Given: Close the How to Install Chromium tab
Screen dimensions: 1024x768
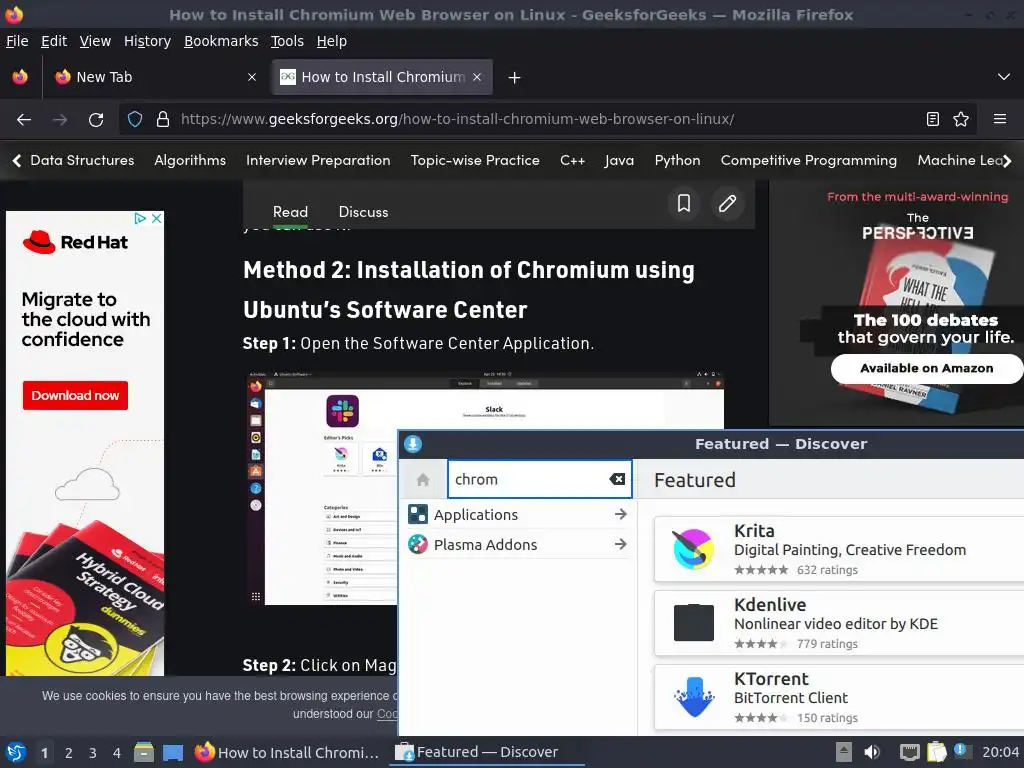Looking at the screenshot, I should tap(477, 77).
